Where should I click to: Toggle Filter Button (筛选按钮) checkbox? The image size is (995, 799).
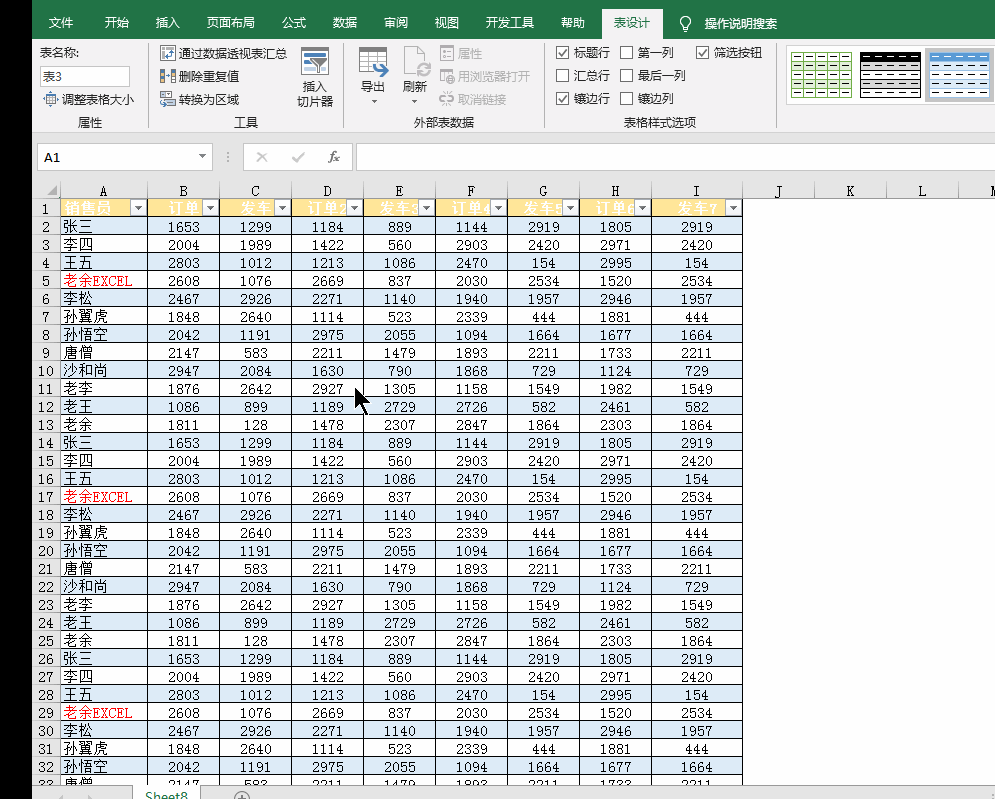702,53
